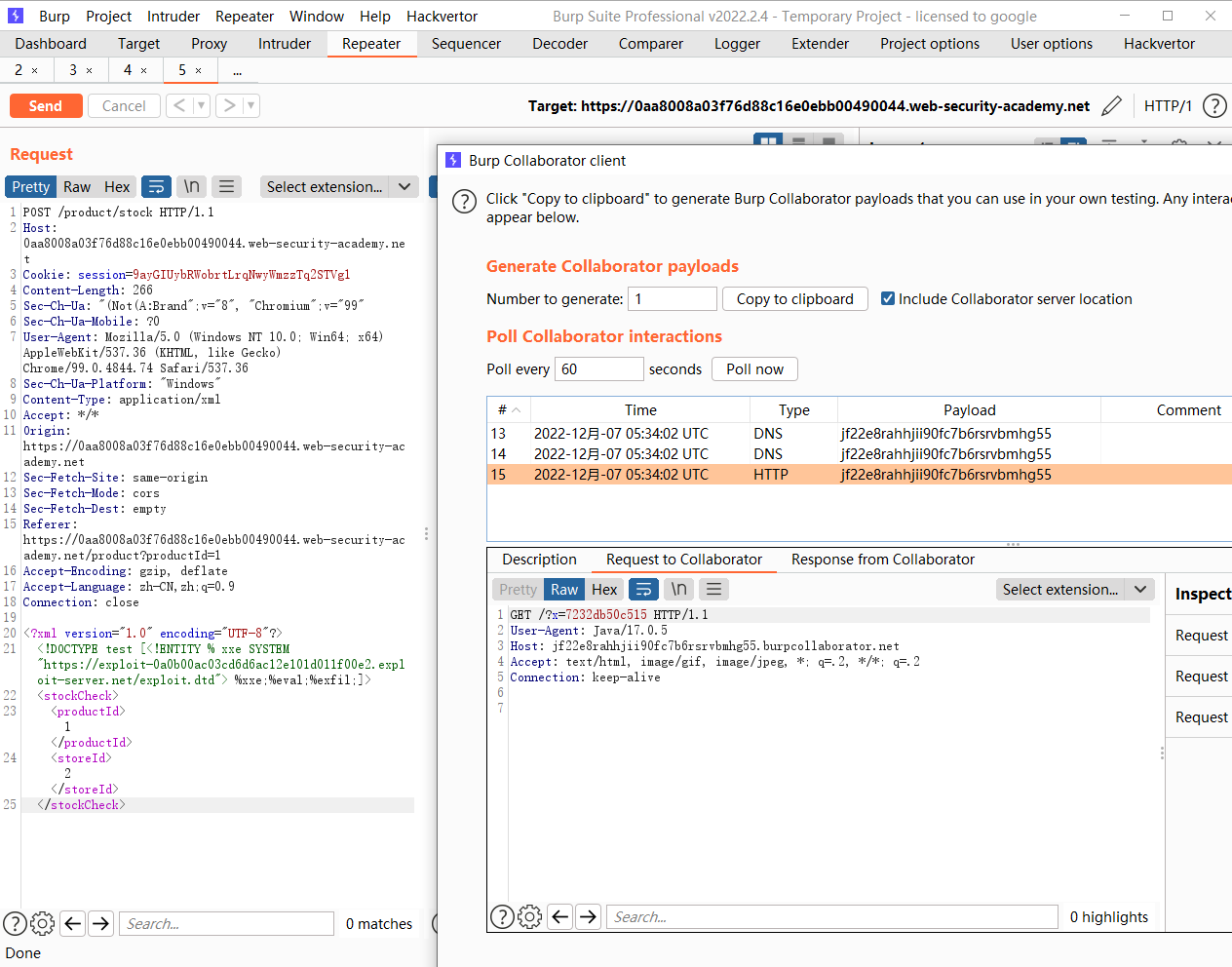
Task: Toggle word wrap in the Collaborator request viewer
Action: 643,590
